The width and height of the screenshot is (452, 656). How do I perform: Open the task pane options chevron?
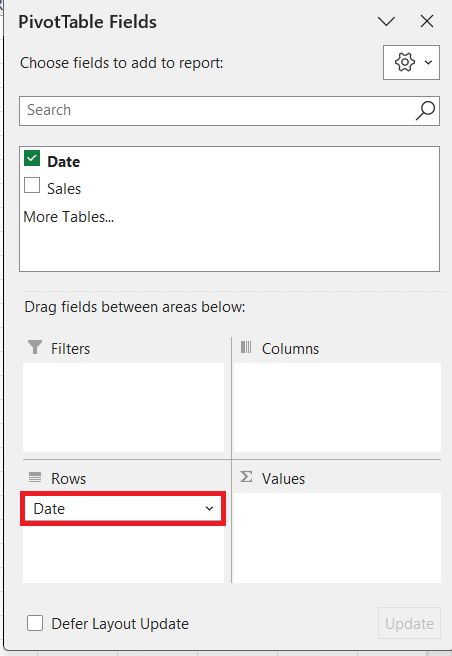click(x=386, y=21)
